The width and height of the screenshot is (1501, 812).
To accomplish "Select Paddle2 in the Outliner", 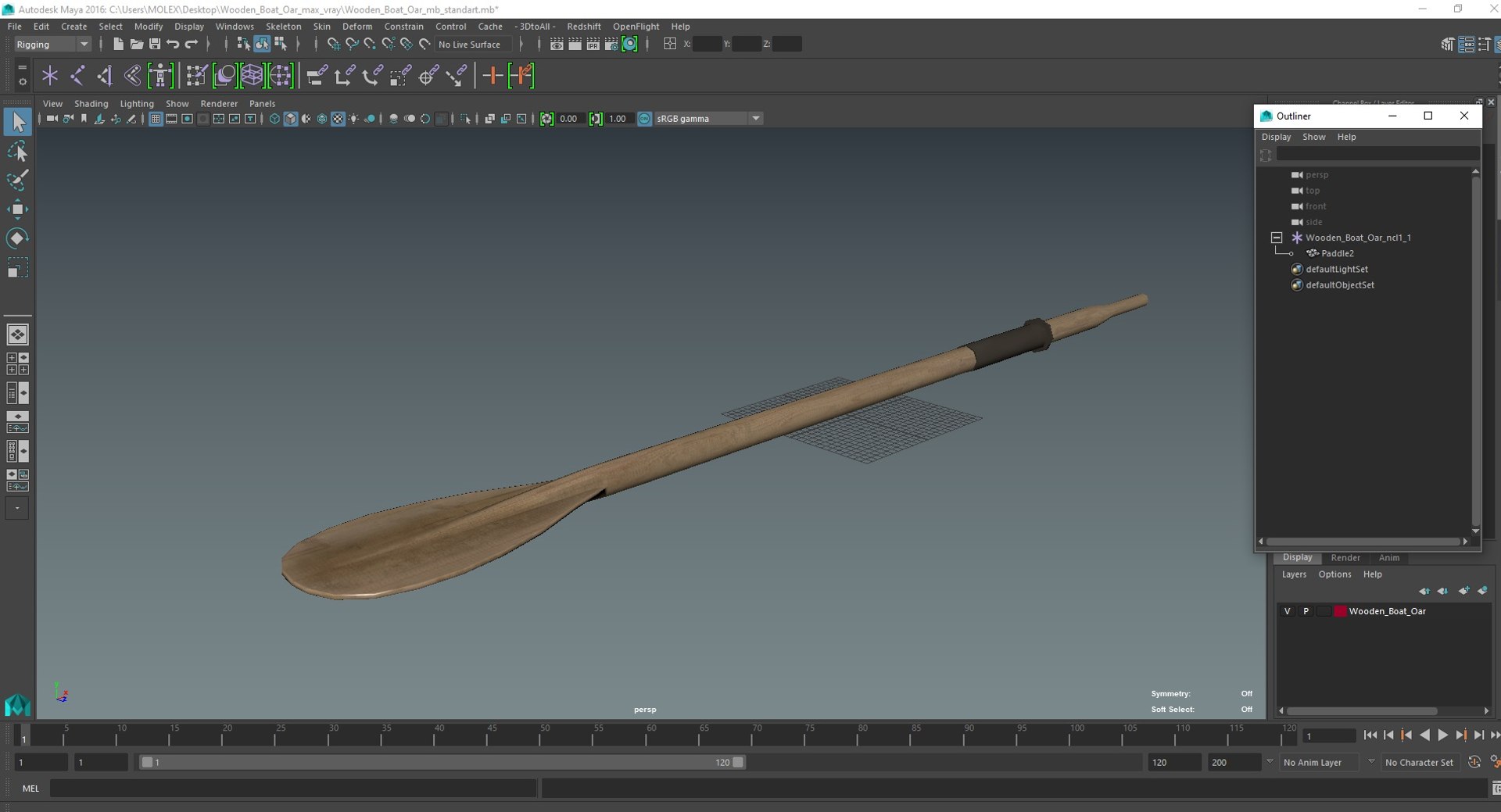I will point(1337,253).
